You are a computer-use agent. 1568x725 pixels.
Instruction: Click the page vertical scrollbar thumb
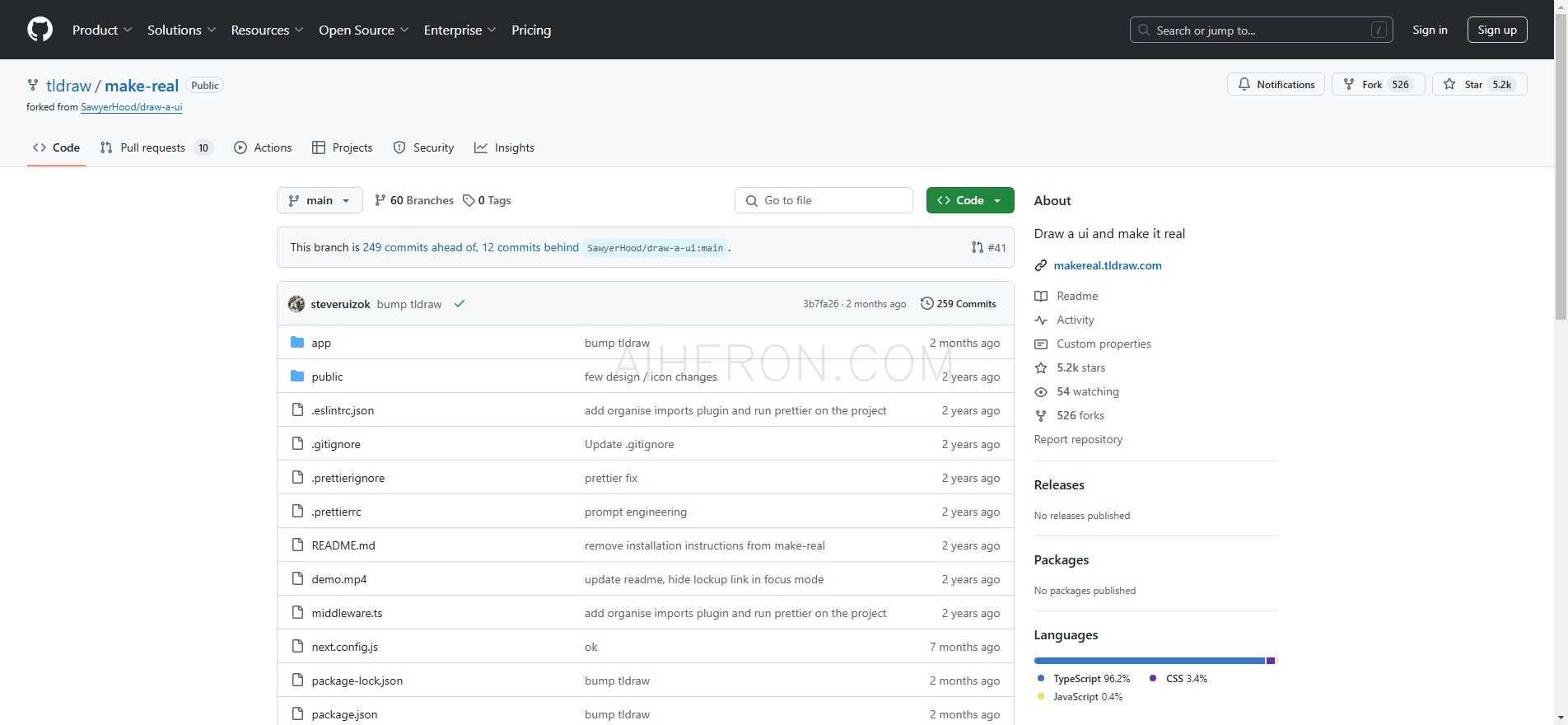[x=1560, y=165]
